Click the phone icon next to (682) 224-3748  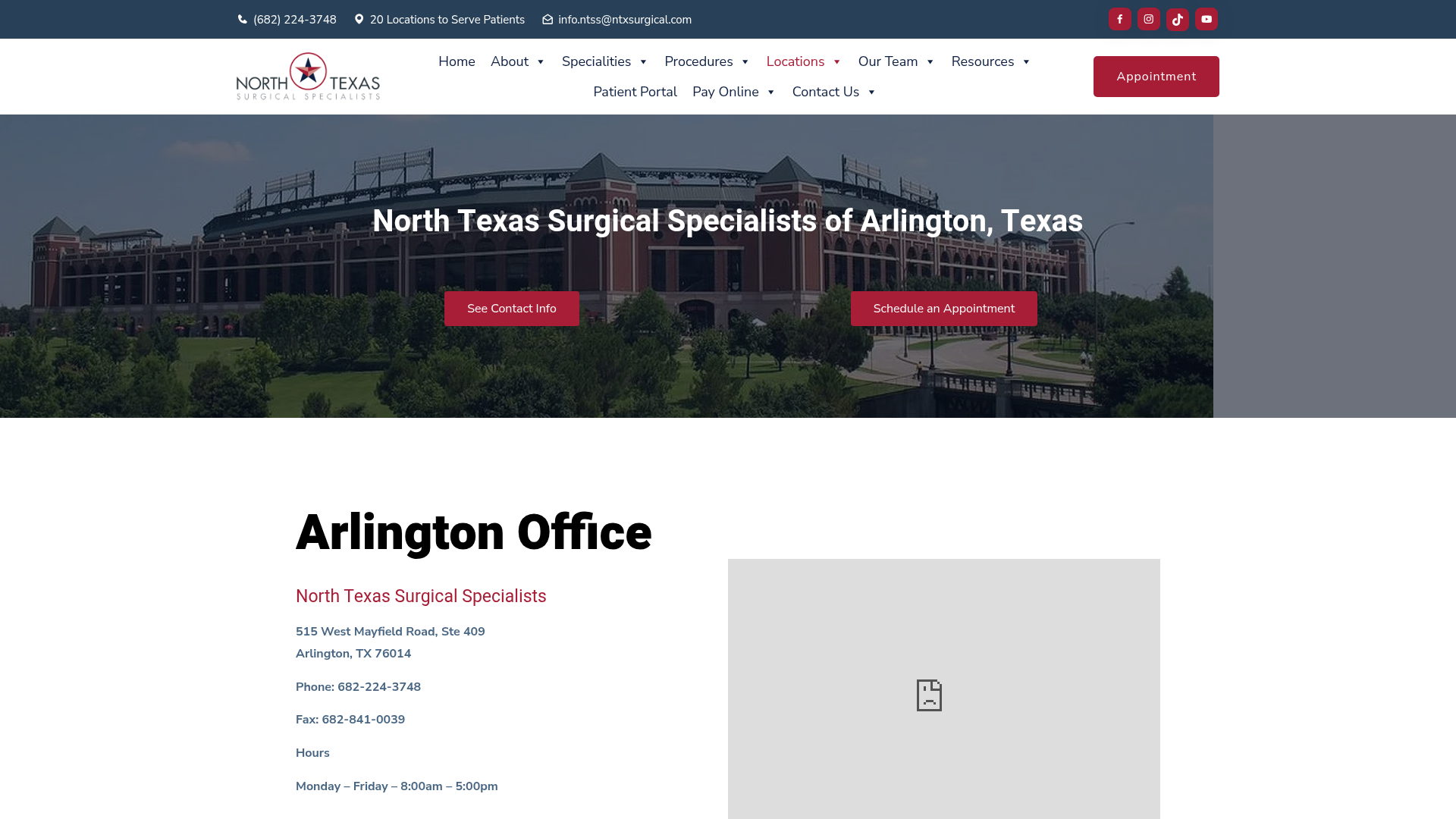click(x=241, y=19)
